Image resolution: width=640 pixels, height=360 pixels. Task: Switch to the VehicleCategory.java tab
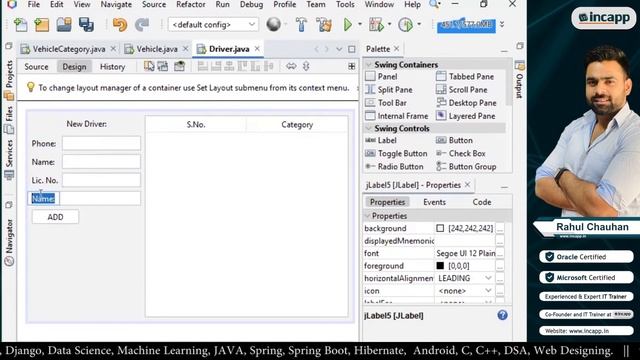coord(69,49)
